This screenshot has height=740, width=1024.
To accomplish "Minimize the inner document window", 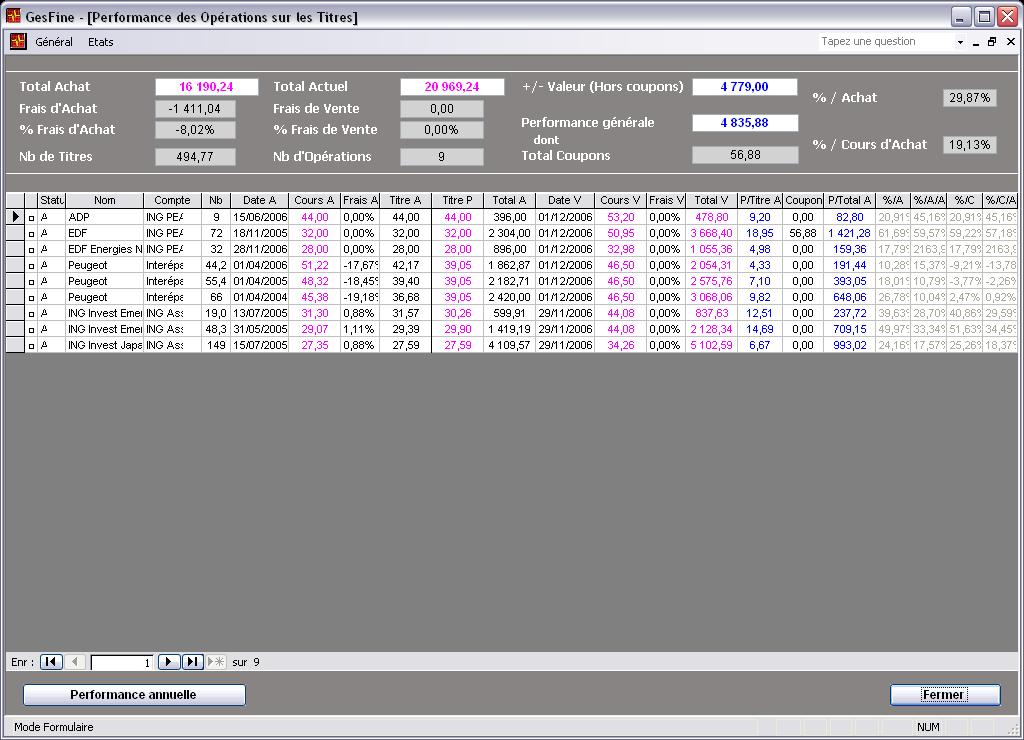I will 976,42.
